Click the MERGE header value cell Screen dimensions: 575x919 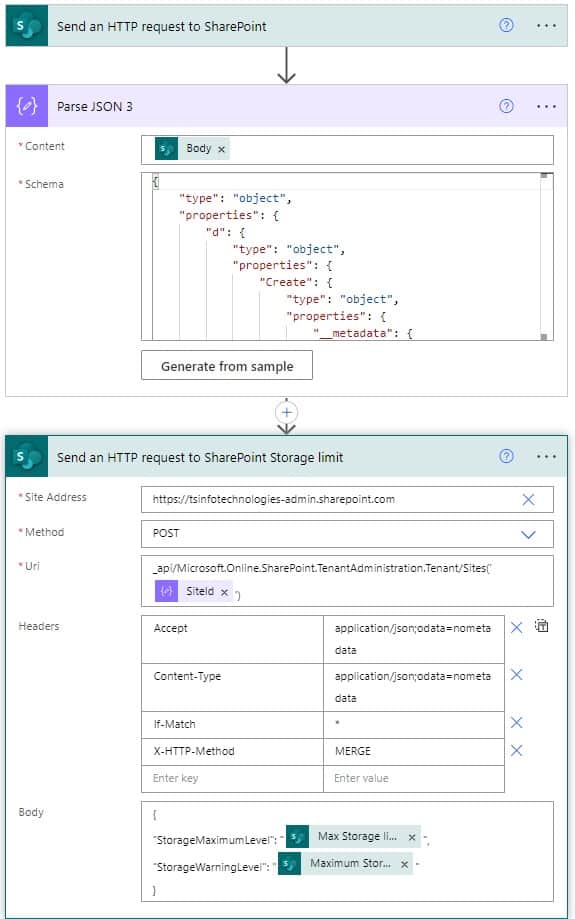coord(414,751)
